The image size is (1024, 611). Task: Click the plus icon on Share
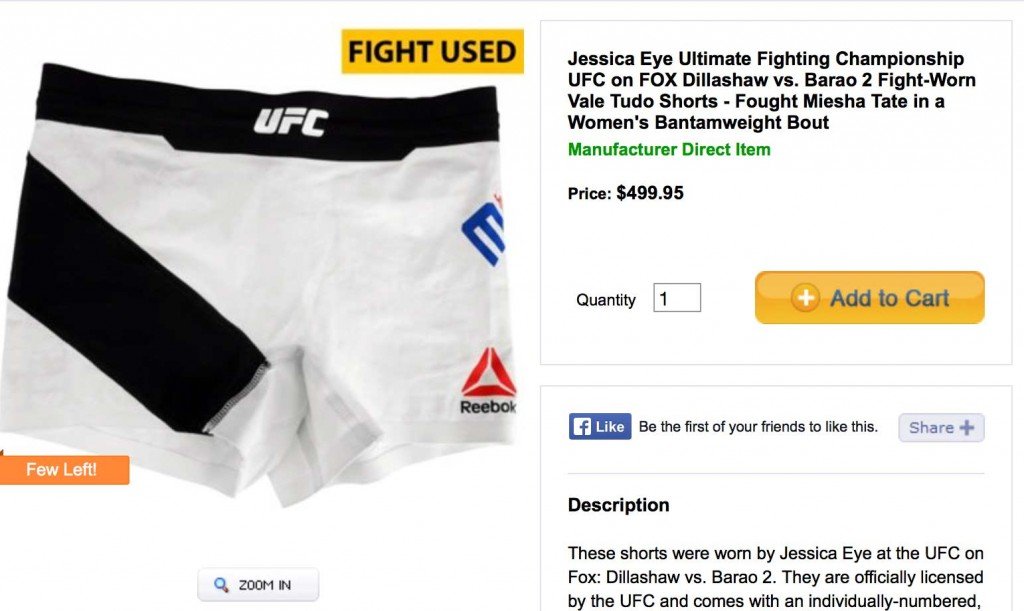pyautogui.click(x=967, y=428)
